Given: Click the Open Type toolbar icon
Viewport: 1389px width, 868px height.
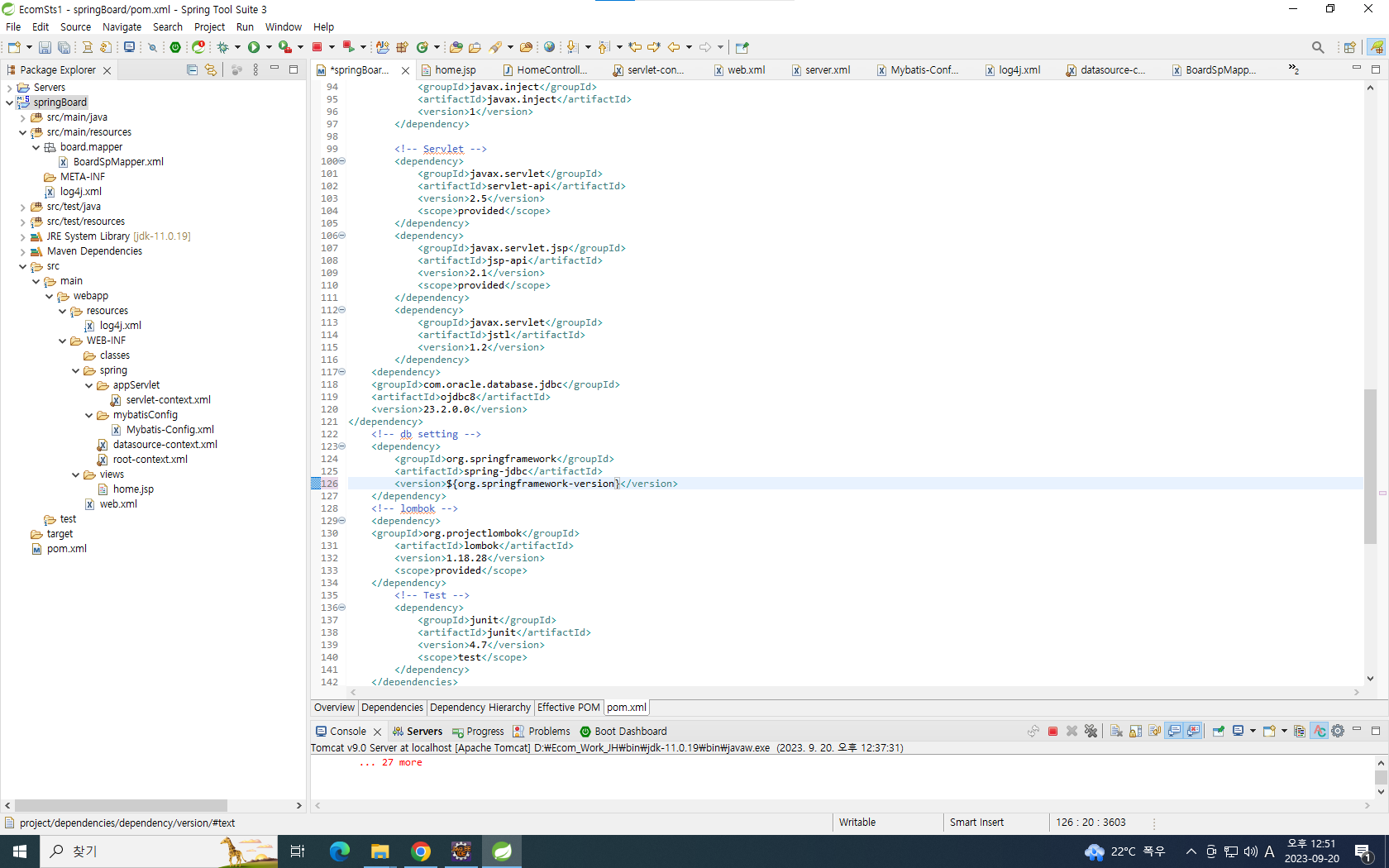Looking at the screenshot, I should 456,47.
